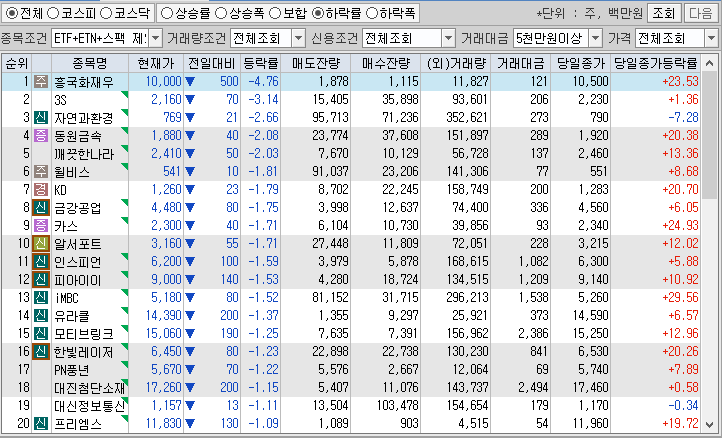The height and width of the screenshot is (438, 722).
Task: Click the (외)거래량 column header
Action: coord(455,64)
